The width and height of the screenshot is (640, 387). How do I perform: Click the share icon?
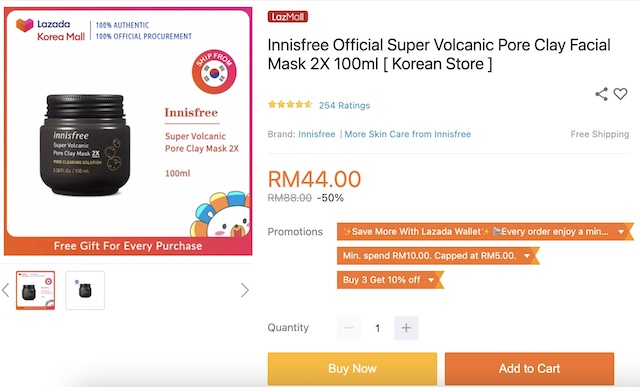[x=601, y=94]
